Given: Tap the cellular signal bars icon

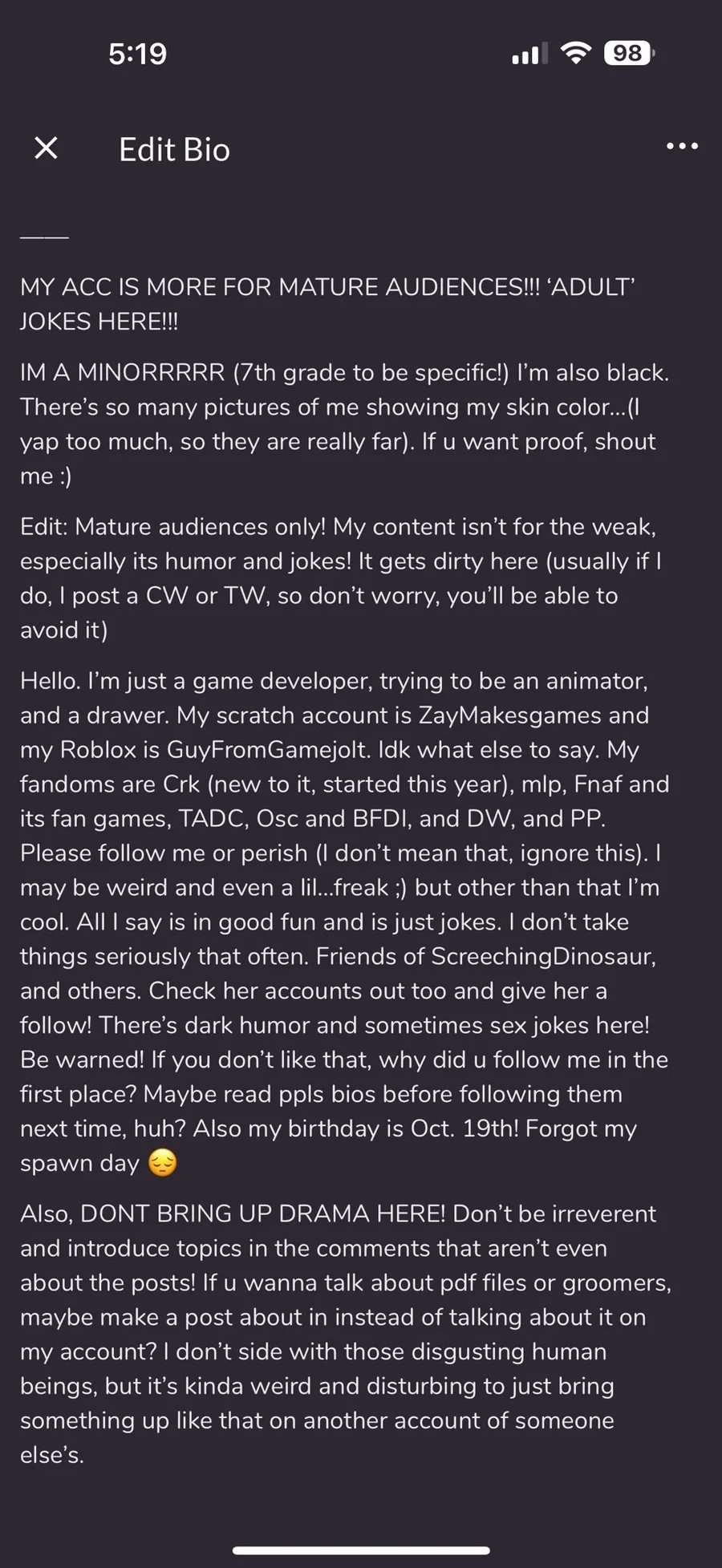Looking at the screenshot, I should [x=529, y=54].
